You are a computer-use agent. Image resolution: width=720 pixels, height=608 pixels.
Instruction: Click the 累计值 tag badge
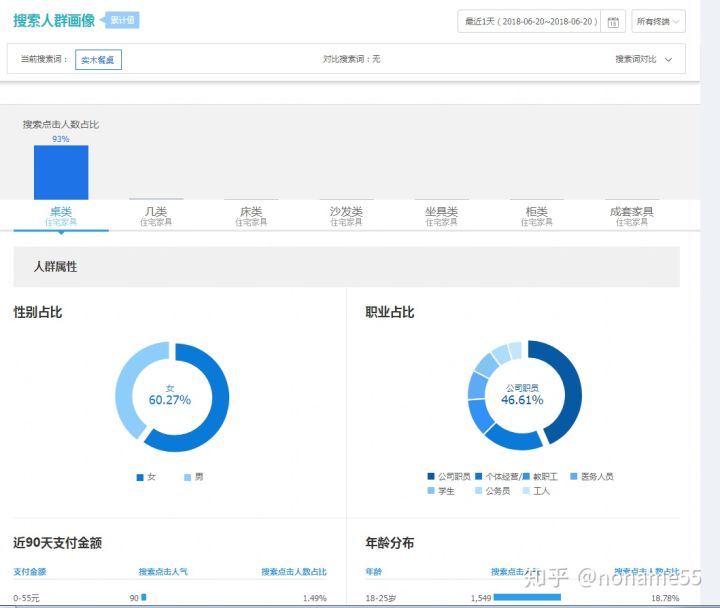point(123,20)
